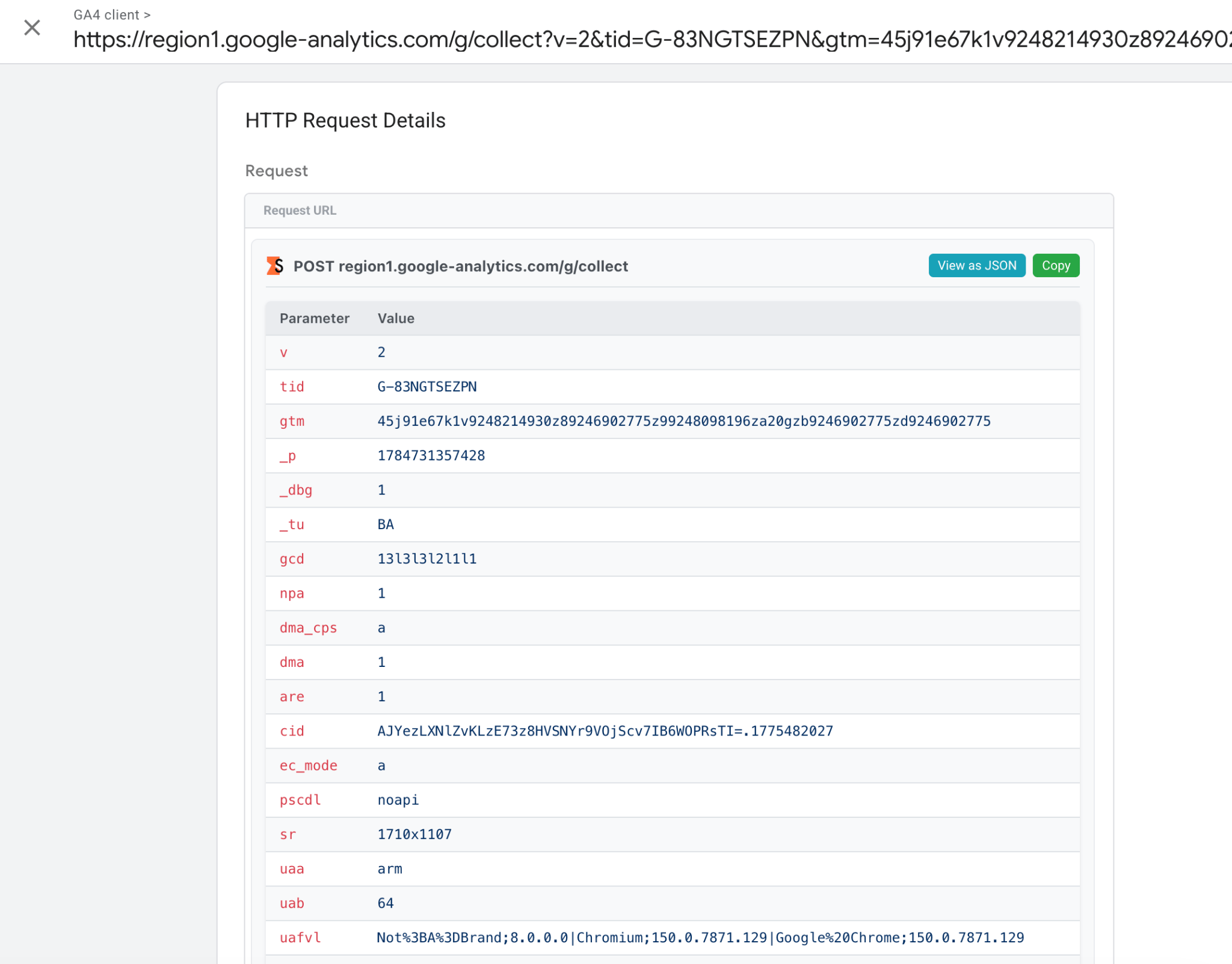Click the POST region1.google-analytics.com/g/collect title
1232x964 pixels.
tap(460, 266)
